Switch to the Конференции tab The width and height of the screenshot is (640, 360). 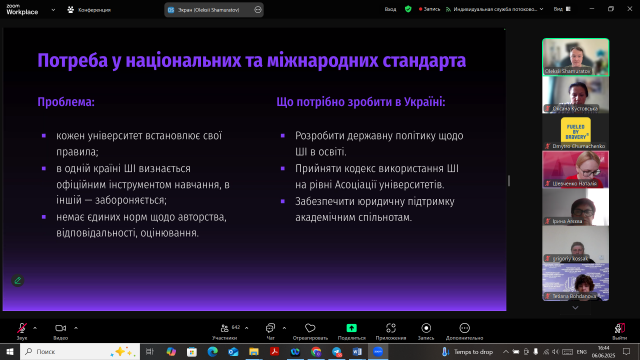(x=89, y=10)
